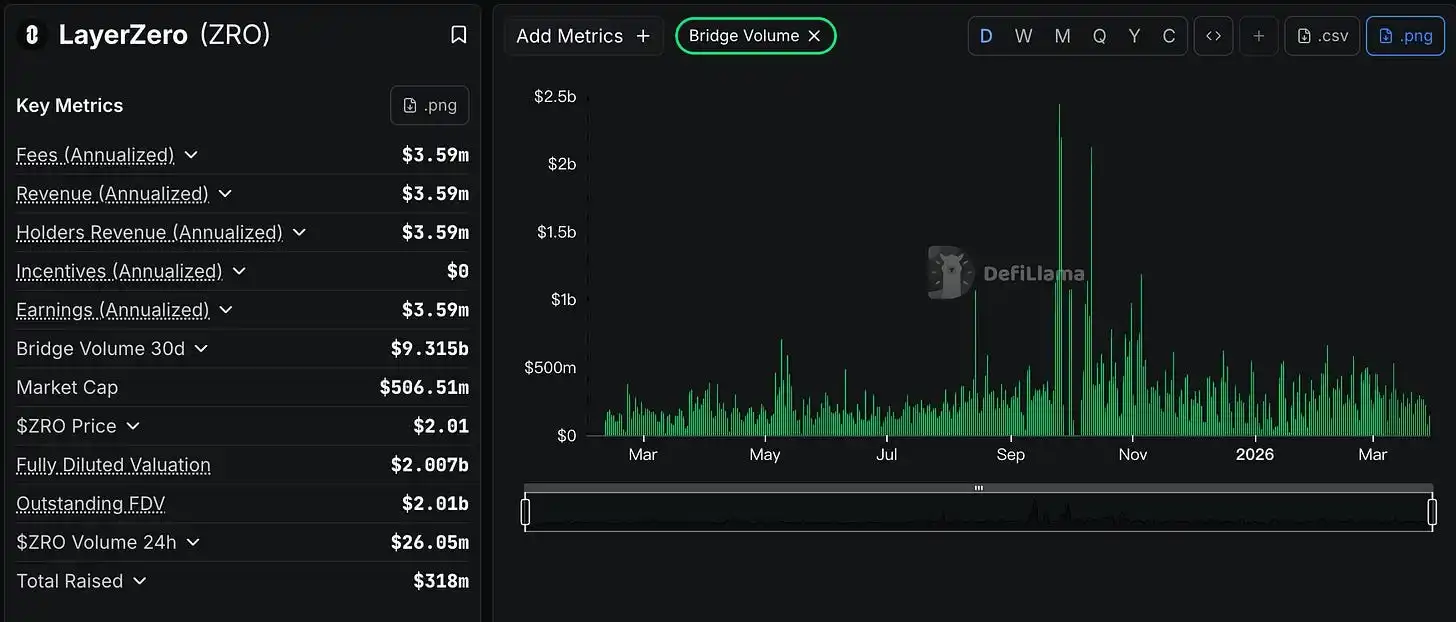Click the bookmark icon next to LayerZero
The height and width of the screenshot is (622, 1456).
coord(458,34)
